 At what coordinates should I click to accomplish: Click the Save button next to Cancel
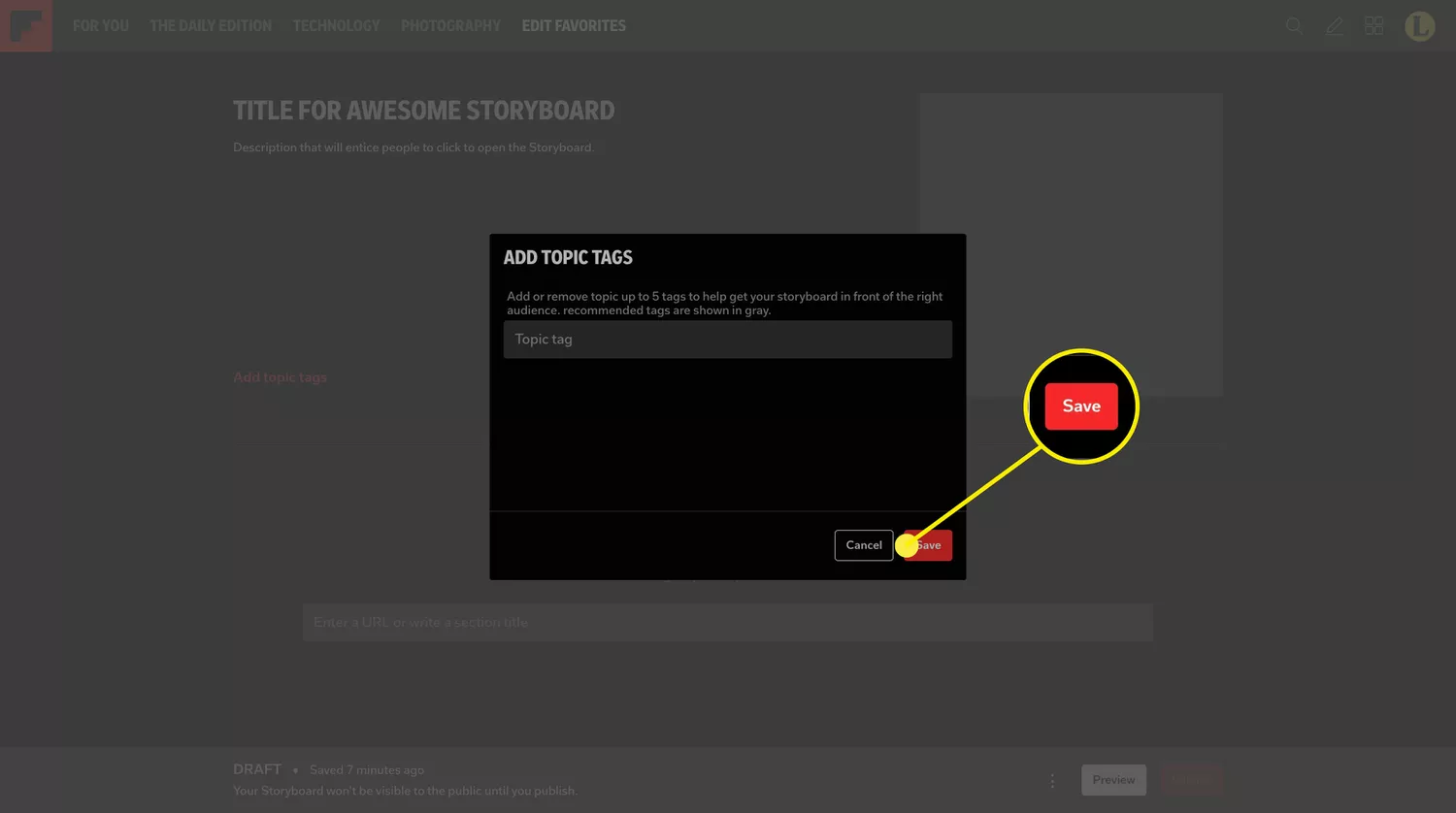(x=934, y=545)
